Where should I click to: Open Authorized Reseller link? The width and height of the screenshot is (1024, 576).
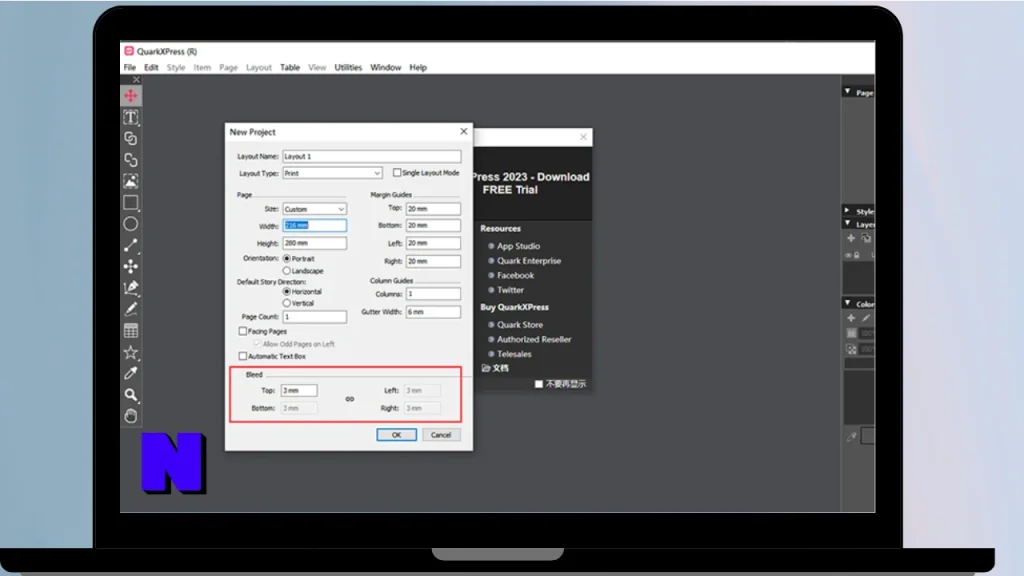pyautogui.click(x=534, y=340)
